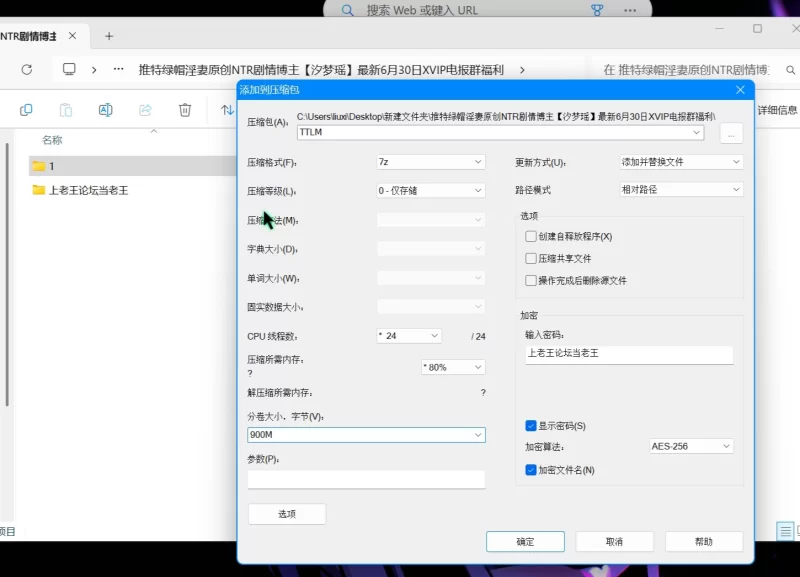The height and width of the screenshot is (577, 800).
Task: Close the 添加到压缩包 dialog
Action: [740, 90]
